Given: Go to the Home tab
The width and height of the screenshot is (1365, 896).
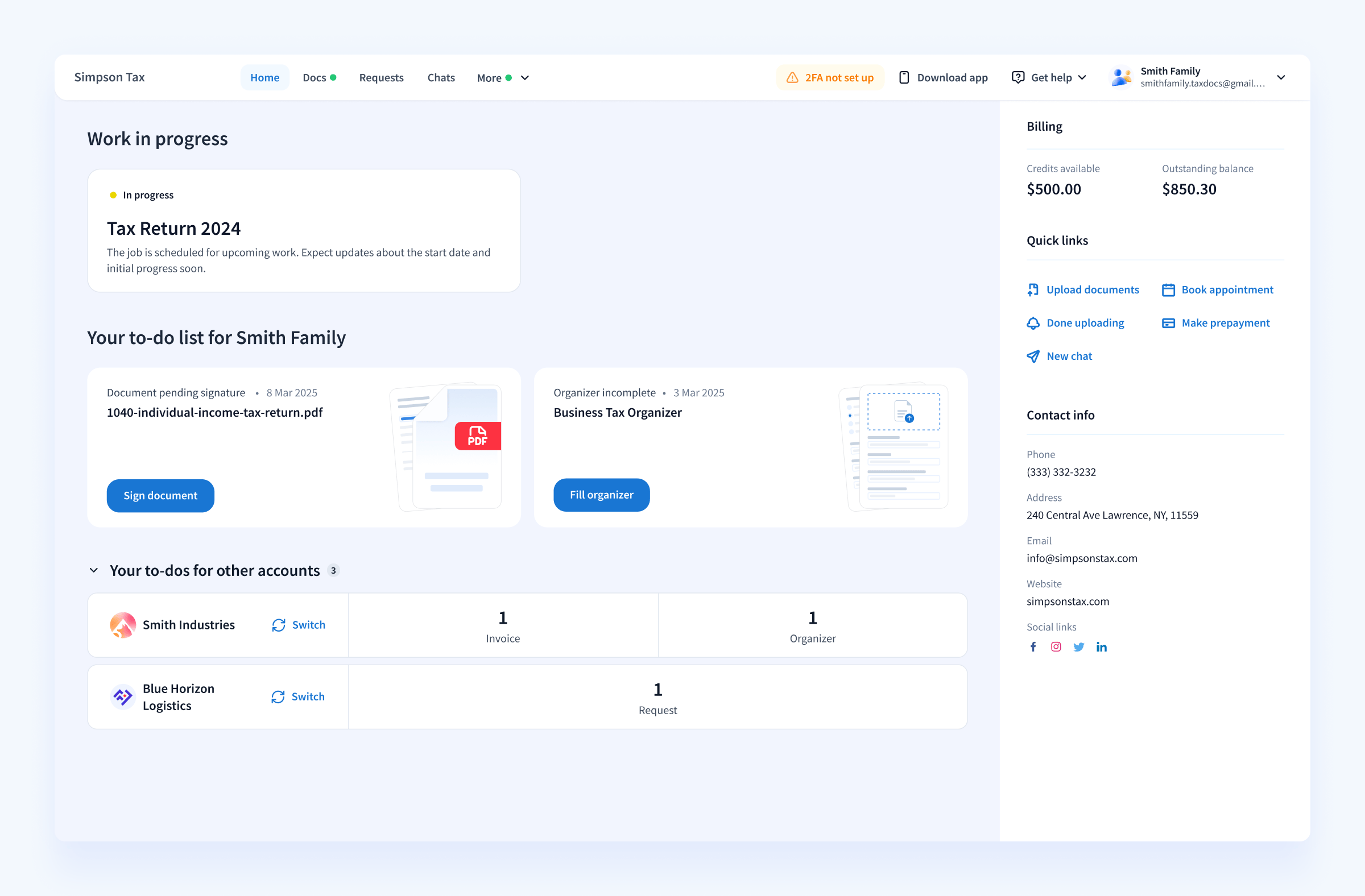Looking at the screenshot, I should point(265,77).
